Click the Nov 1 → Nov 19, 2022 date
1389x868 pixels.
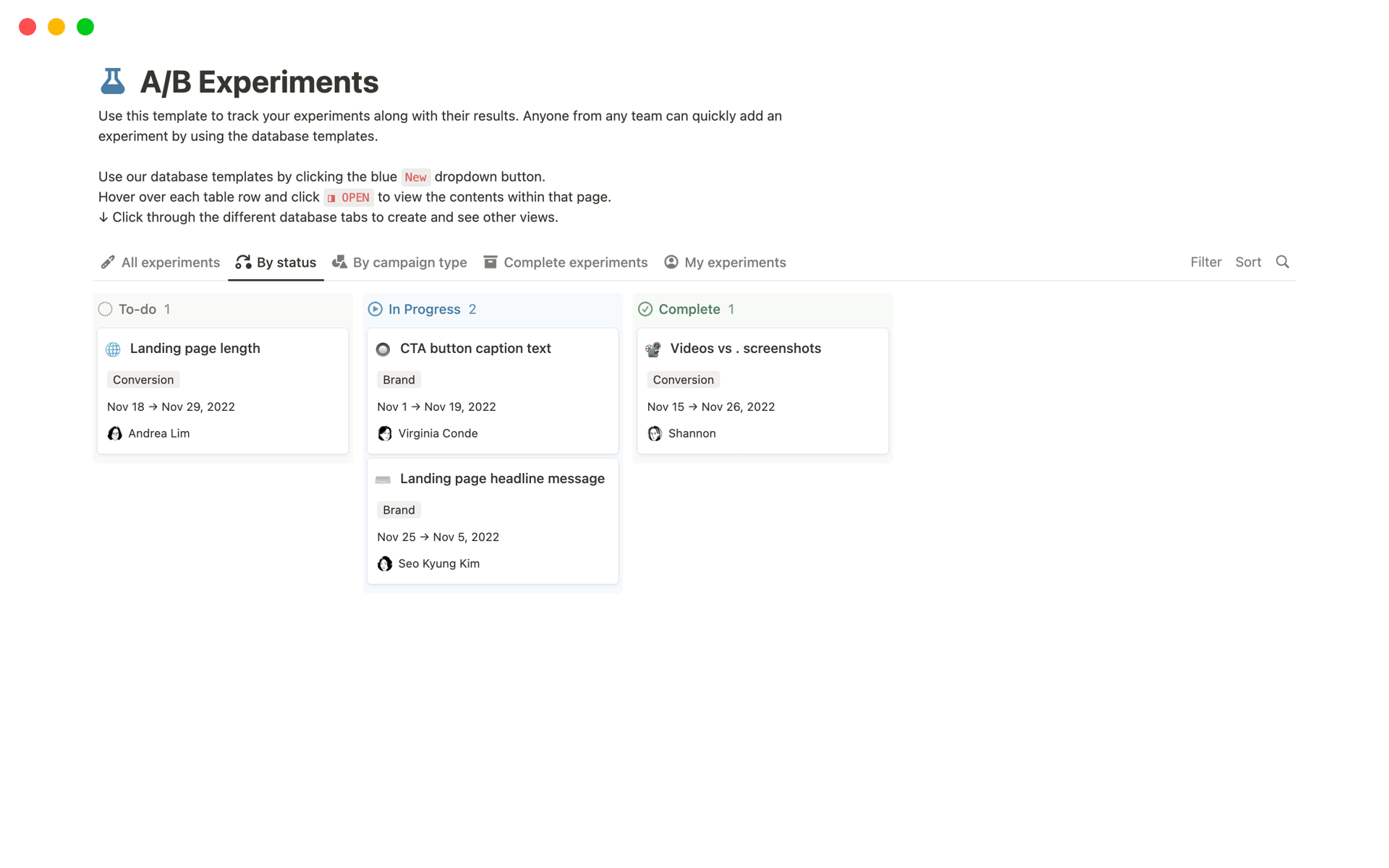tap(436, 407)
